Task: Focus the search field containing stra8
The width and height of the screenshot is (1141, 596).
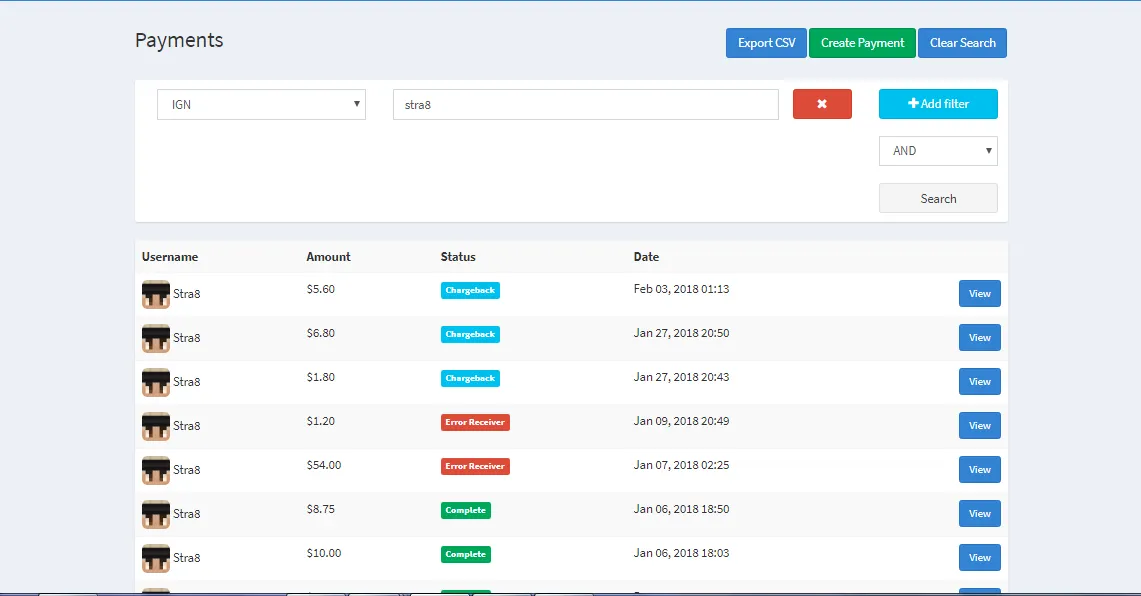Action: (586, 105)
